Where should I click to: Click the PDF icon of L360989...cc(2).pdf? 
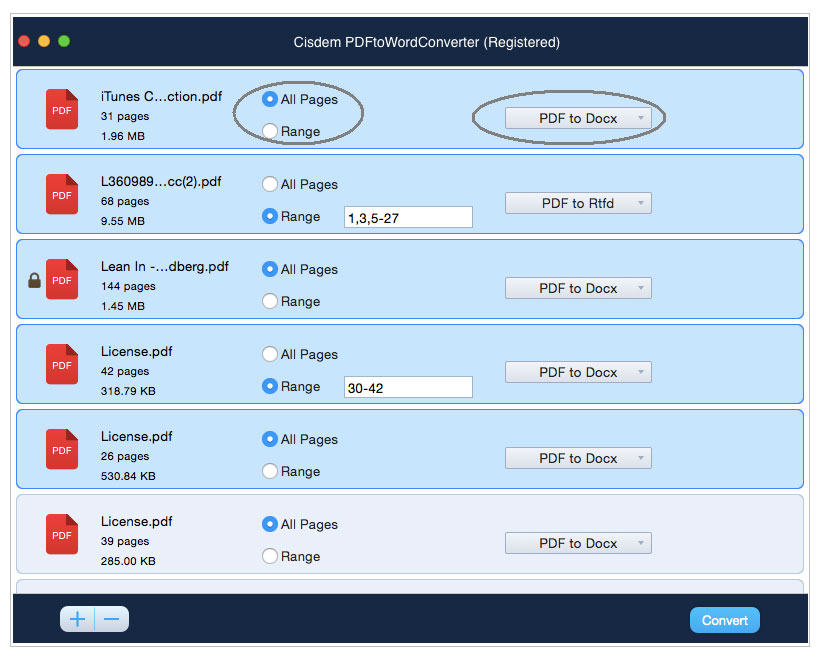[x=62, y=194]
